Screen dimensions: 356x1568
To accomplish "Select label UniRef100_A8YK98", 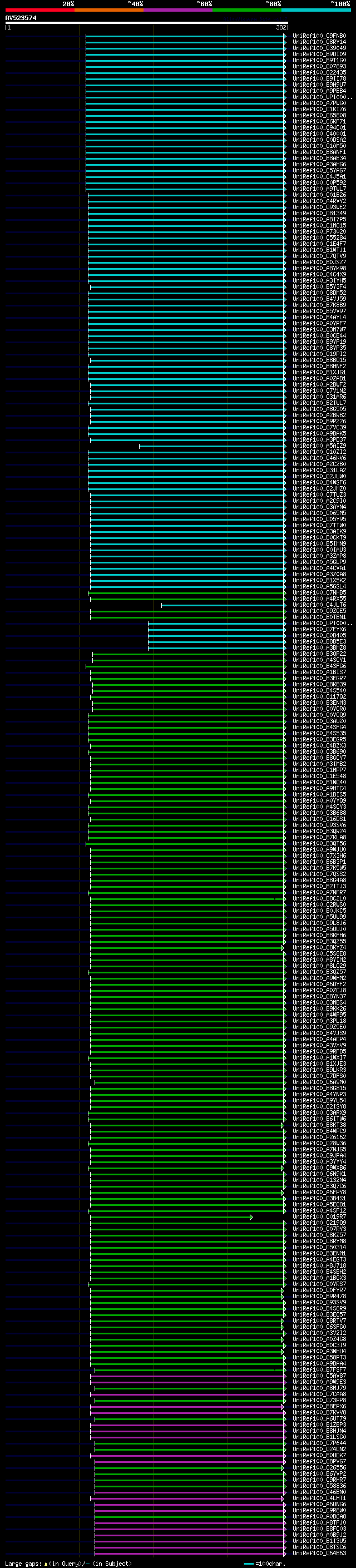I will (319, 269).
